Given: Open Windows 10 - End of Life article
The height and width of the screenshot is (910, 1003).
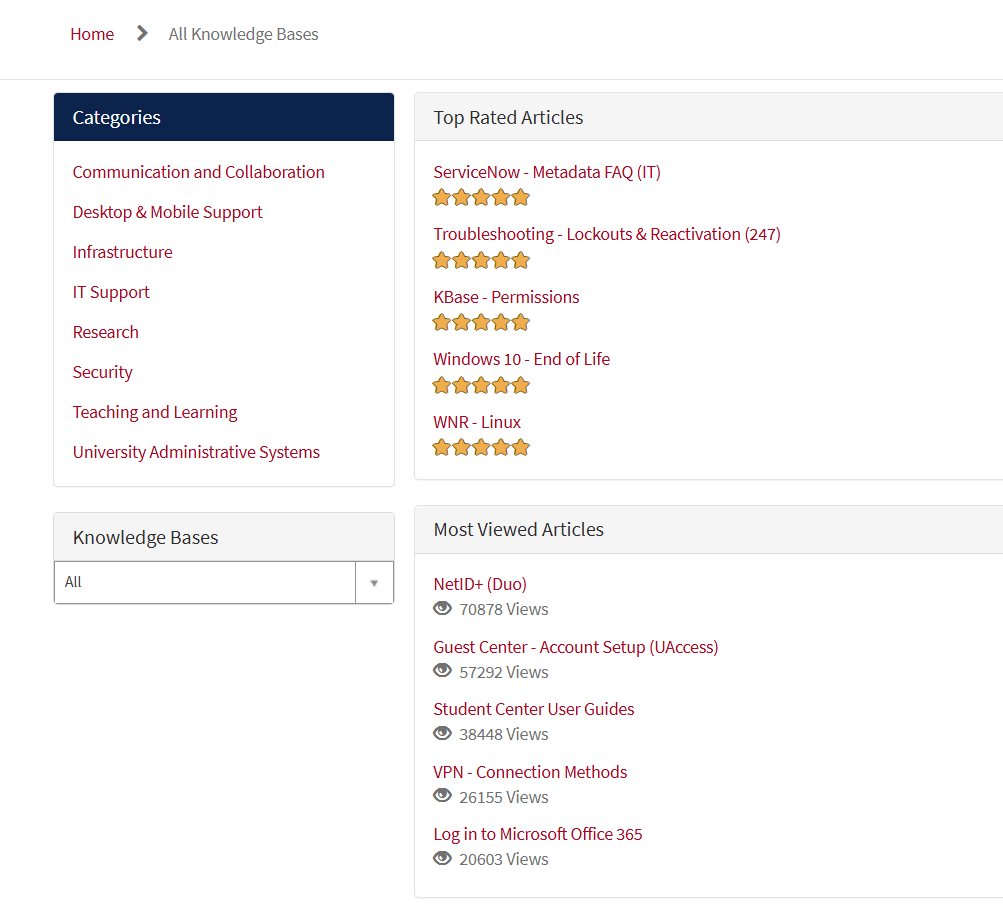Looking at the screenshot, I should pyautogui.click(x=521, y=359).
